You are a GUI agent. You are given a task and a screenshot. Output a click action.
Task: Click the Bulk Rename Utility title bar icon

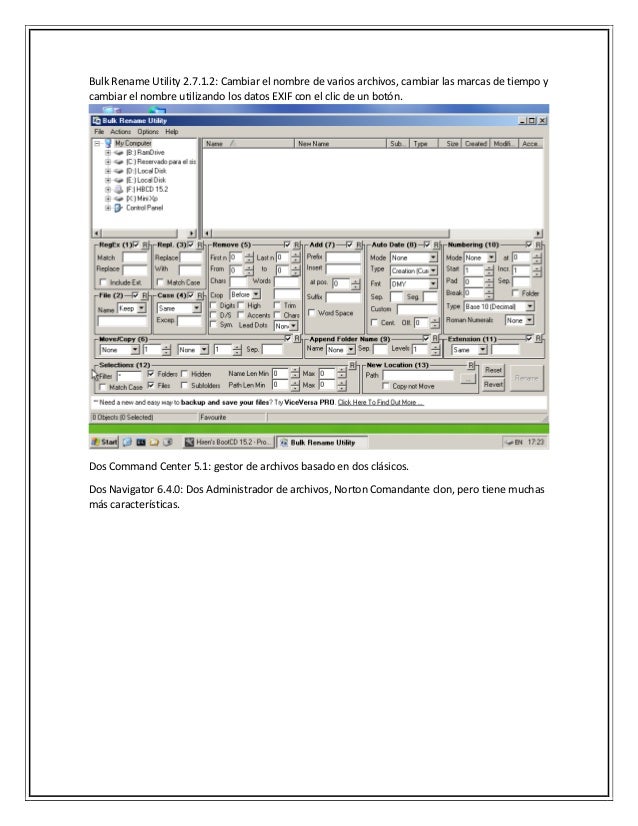(x=96, y=121)
